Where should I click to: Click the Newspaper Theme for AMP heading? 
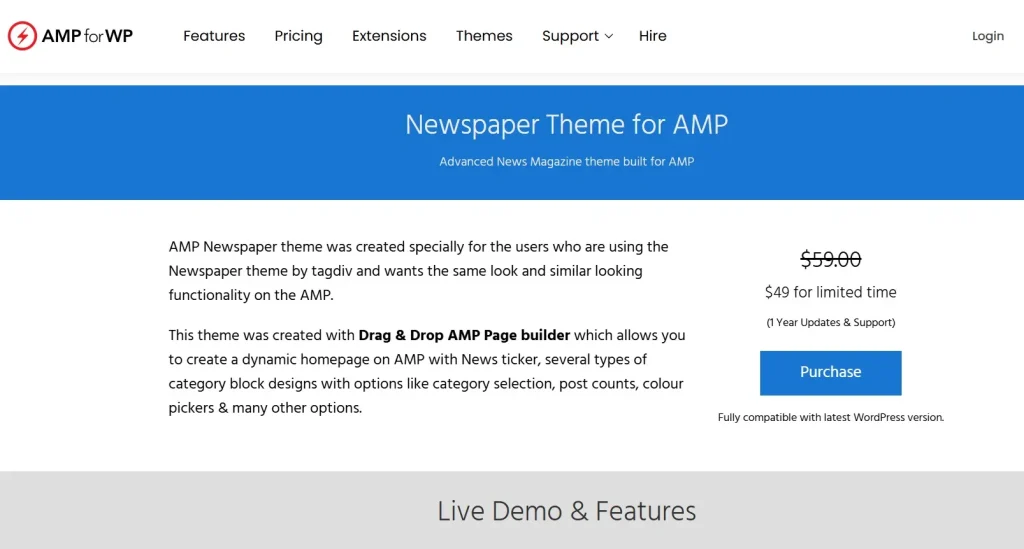(566, 124)
